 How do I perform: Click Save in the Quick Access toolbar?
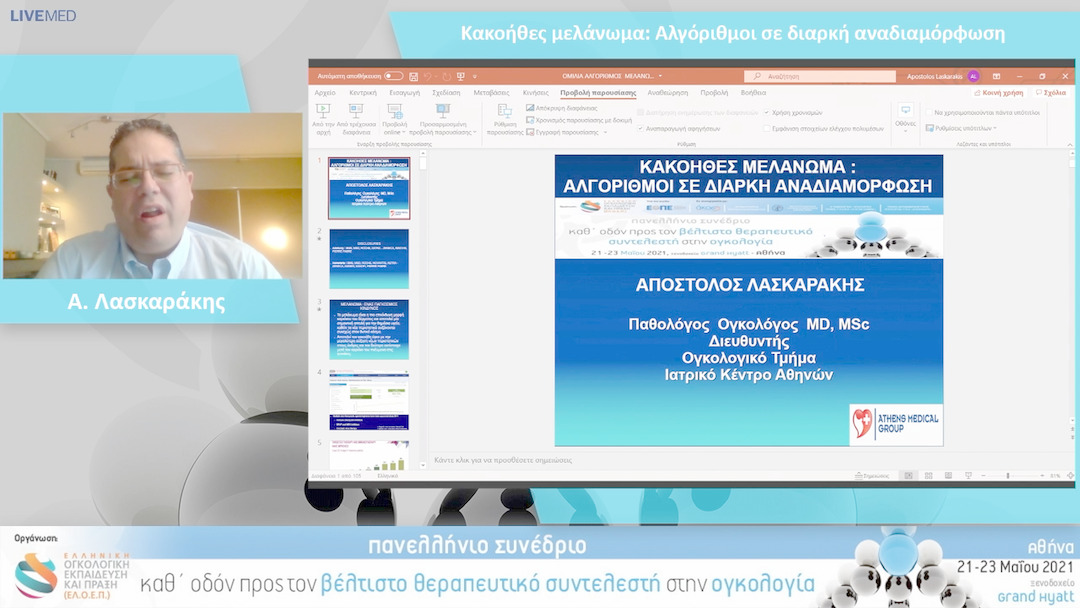415,76
